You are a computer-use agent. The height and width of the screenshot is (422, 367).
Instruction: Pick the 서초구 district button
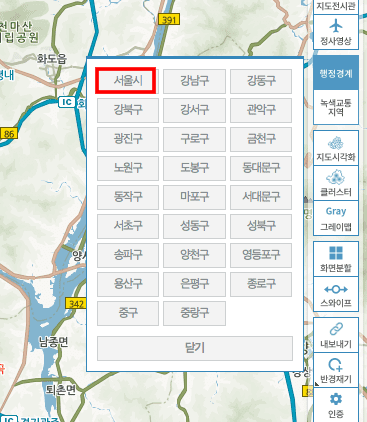(128, 226)
